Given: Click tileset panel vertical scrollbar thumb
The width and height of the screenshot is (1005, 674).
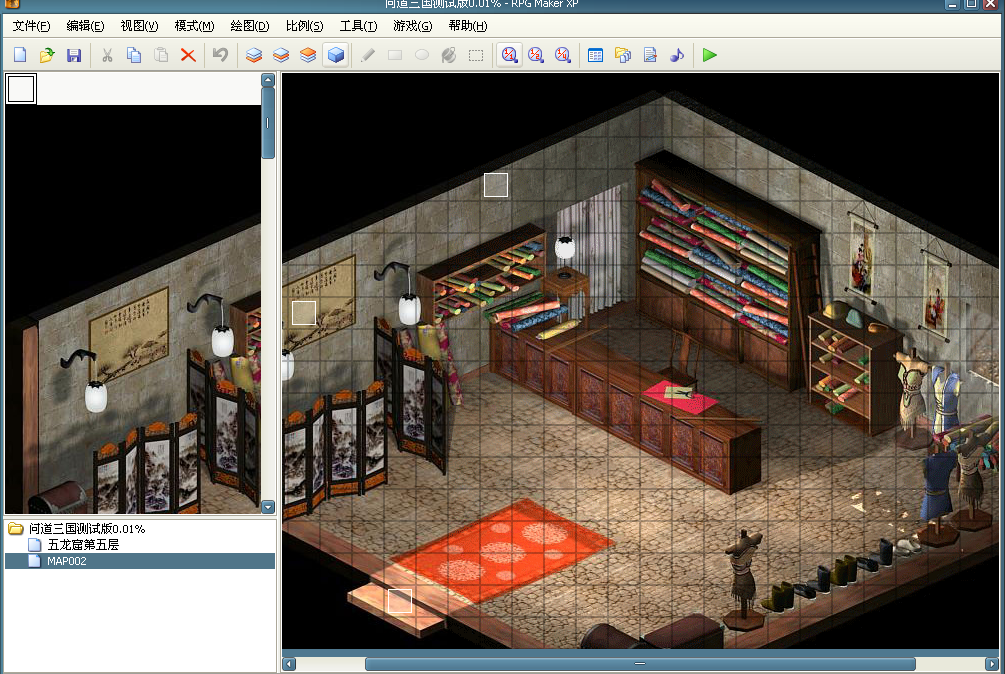Looking at the screenshot, I should [x=268, y=123].
